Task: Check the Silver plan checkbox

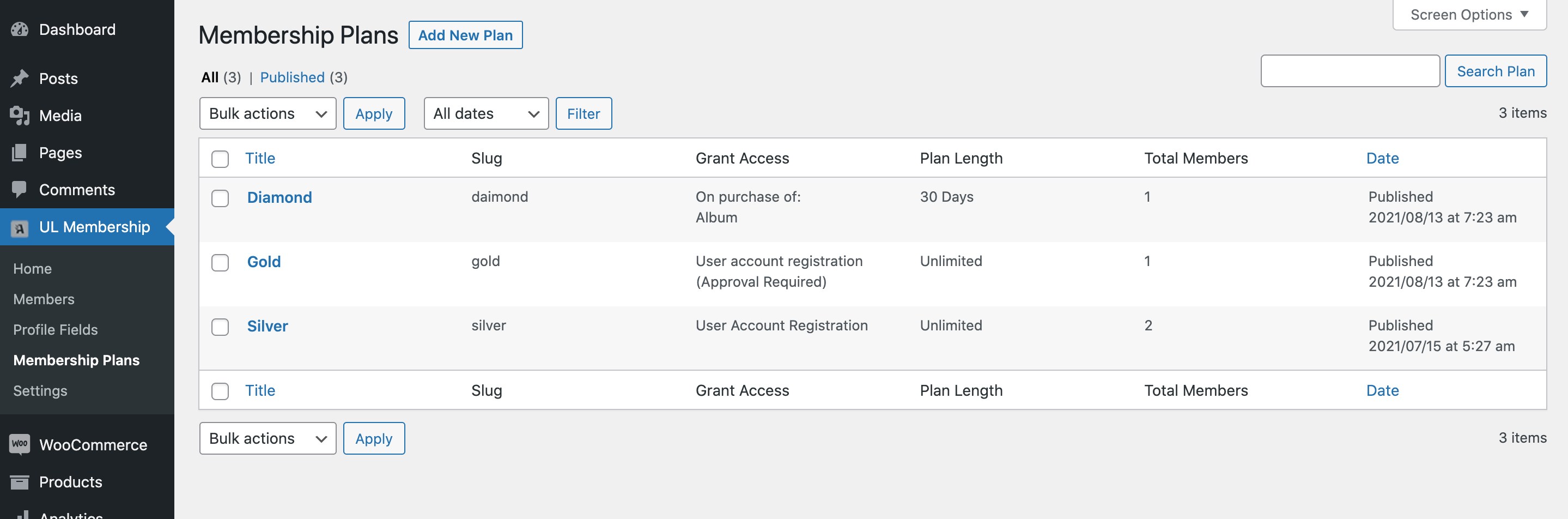Action: point(220,327)
